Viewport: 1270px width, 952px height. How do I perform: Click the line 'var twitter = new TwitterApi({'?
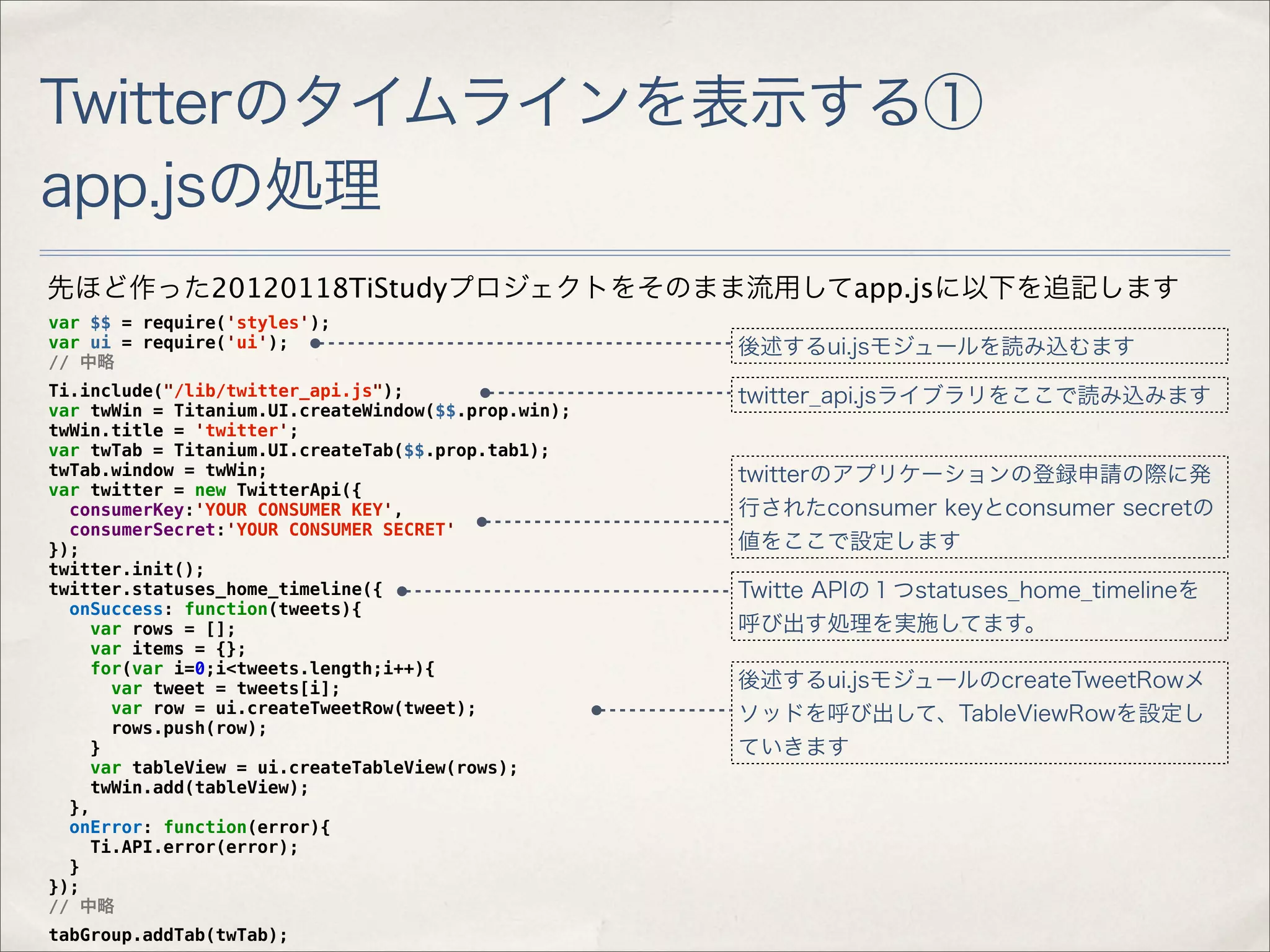pos(205,490)
